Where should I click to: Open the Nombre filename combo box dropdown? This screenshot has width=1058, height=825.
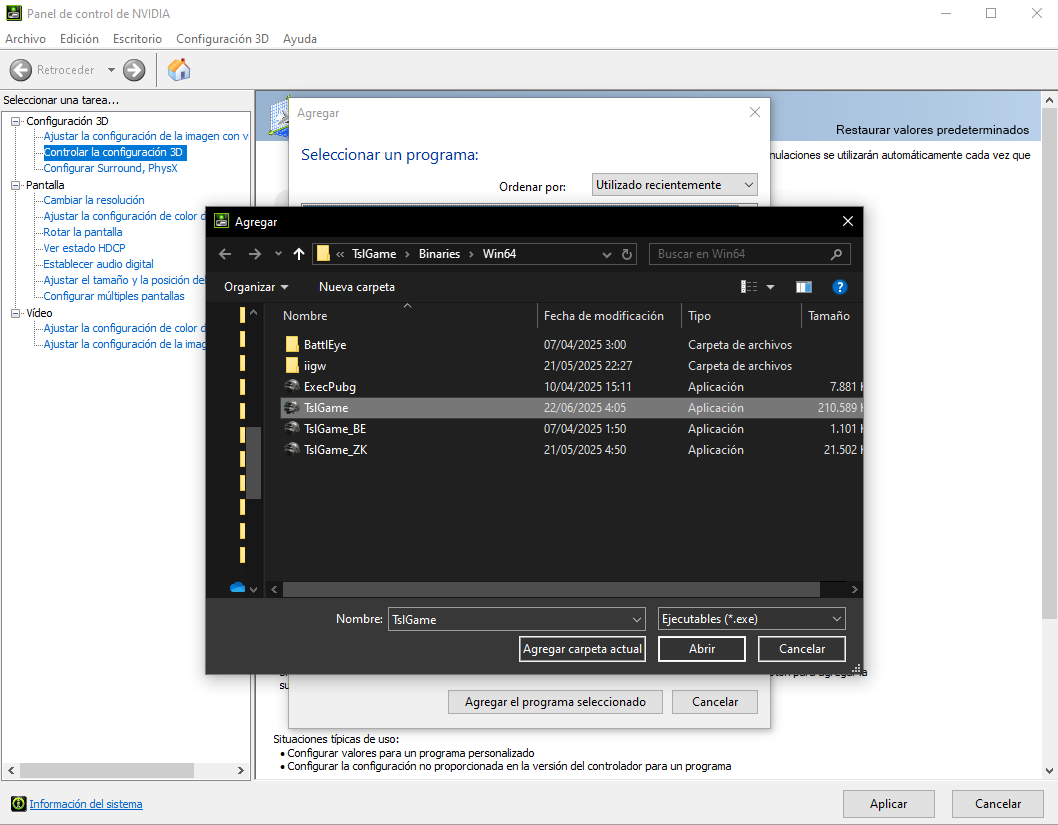click(x=636, y=619)
